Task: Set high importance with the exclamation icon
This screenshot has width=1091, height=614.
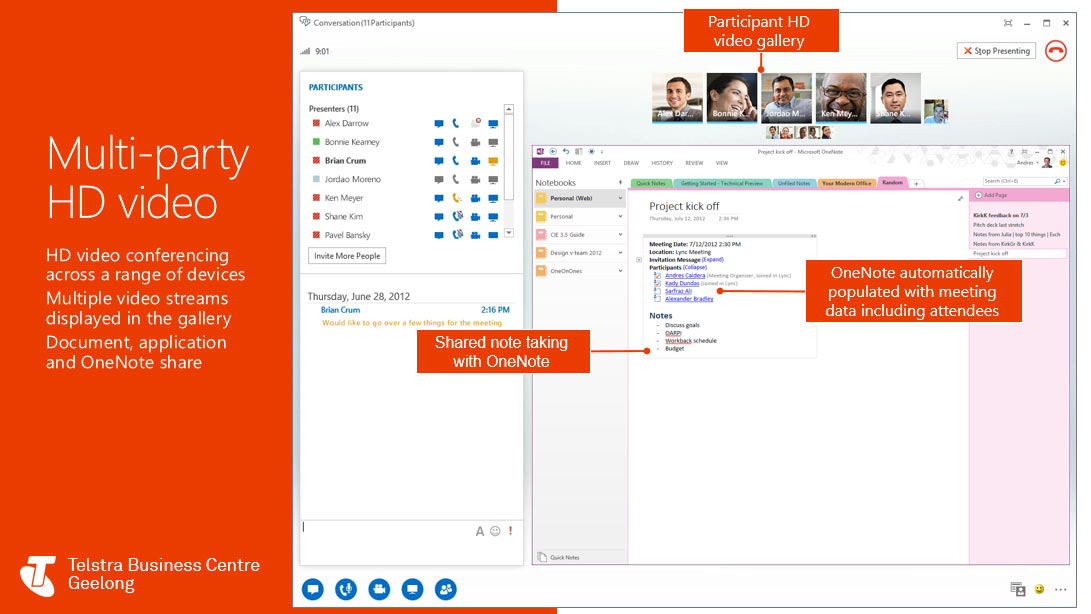Action: pyautogui.click(x=511, y=531)
